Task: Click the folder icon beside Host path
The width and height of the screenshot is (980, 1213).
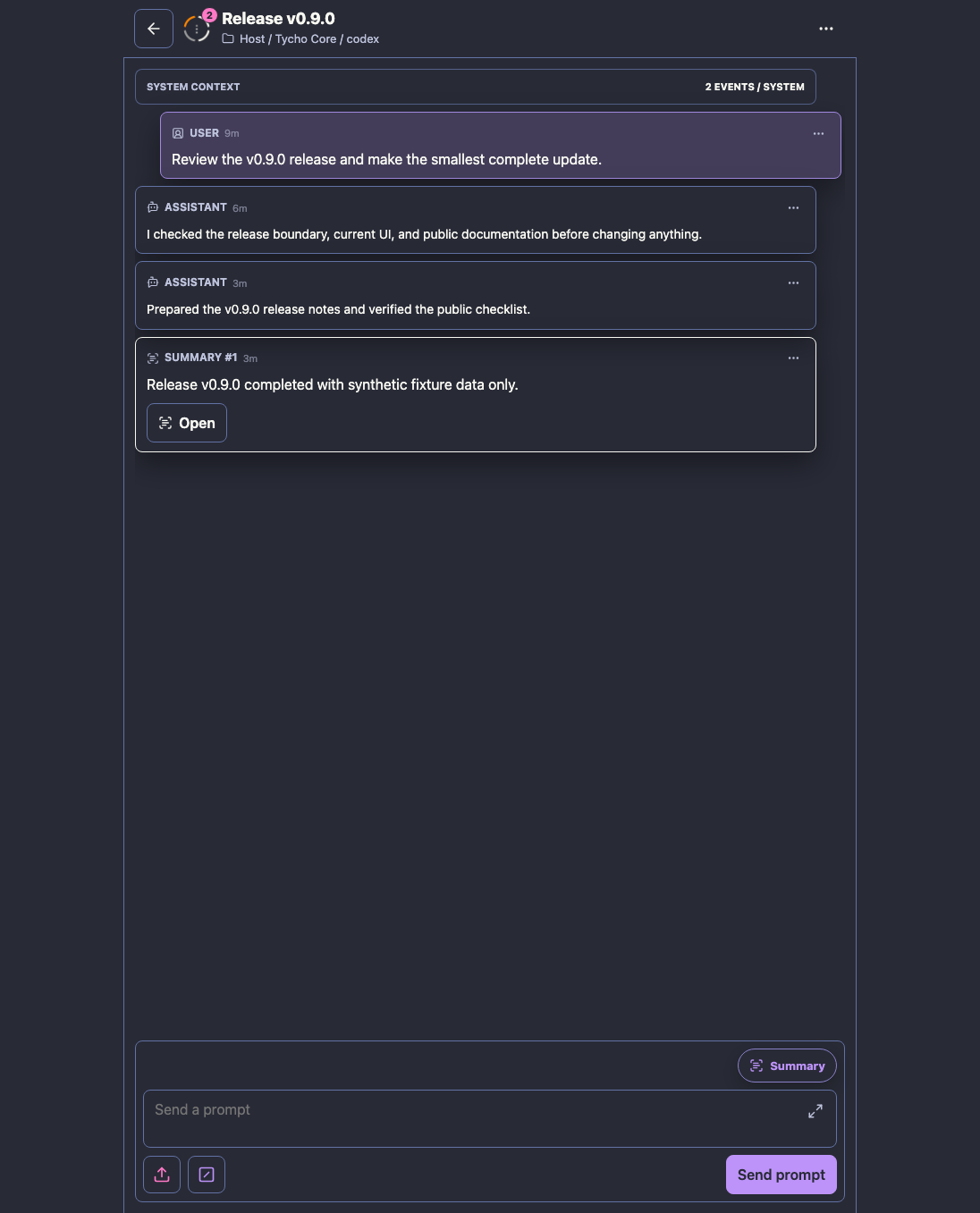Action: click(228, 38)
